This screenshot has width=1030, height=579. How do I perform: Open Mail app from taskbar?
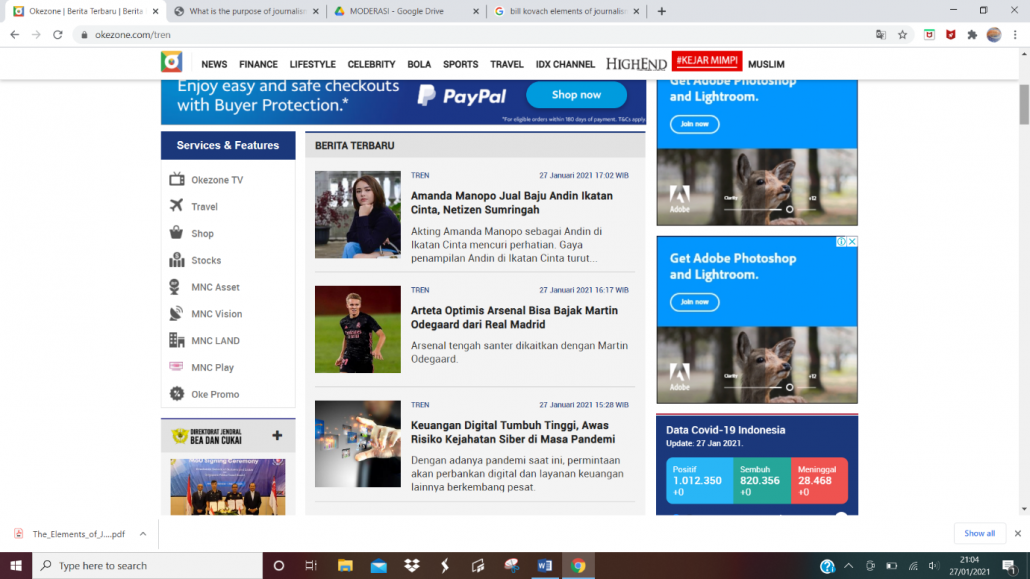[x=378, y=565]
